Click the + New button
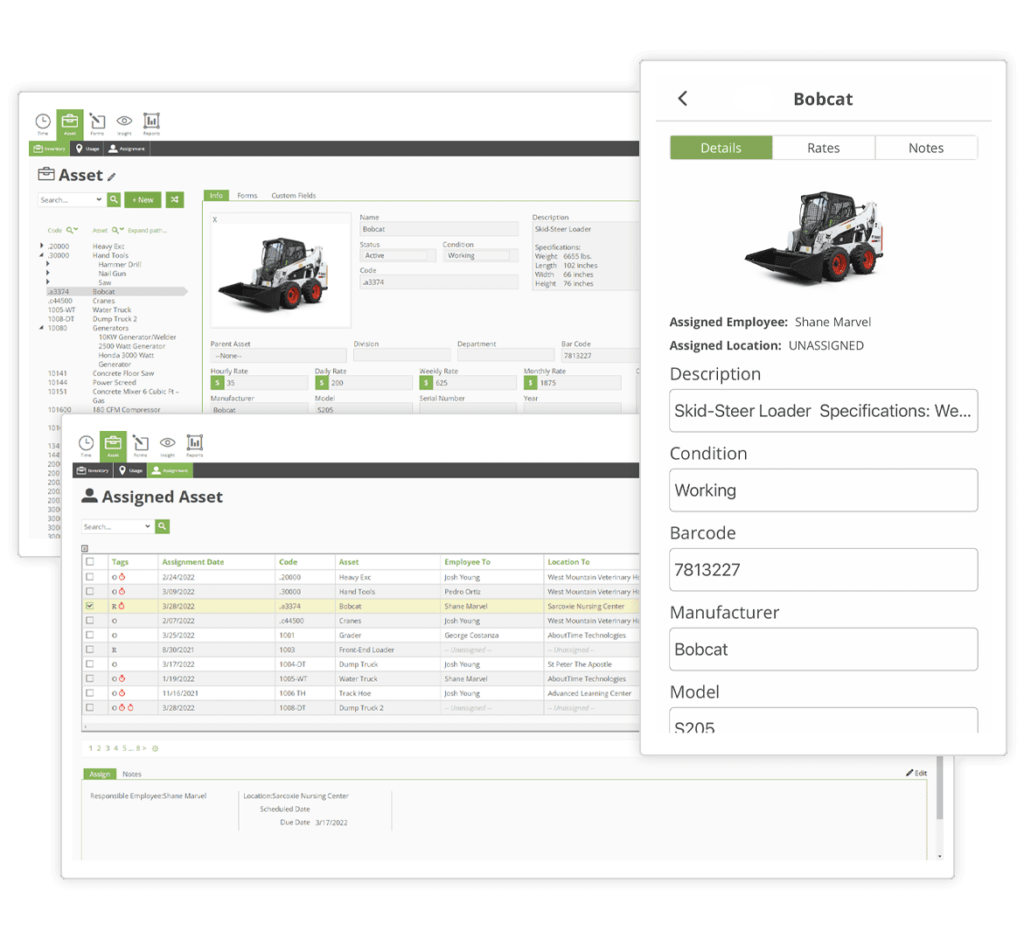1024x938 pixels. click(143, 199)
